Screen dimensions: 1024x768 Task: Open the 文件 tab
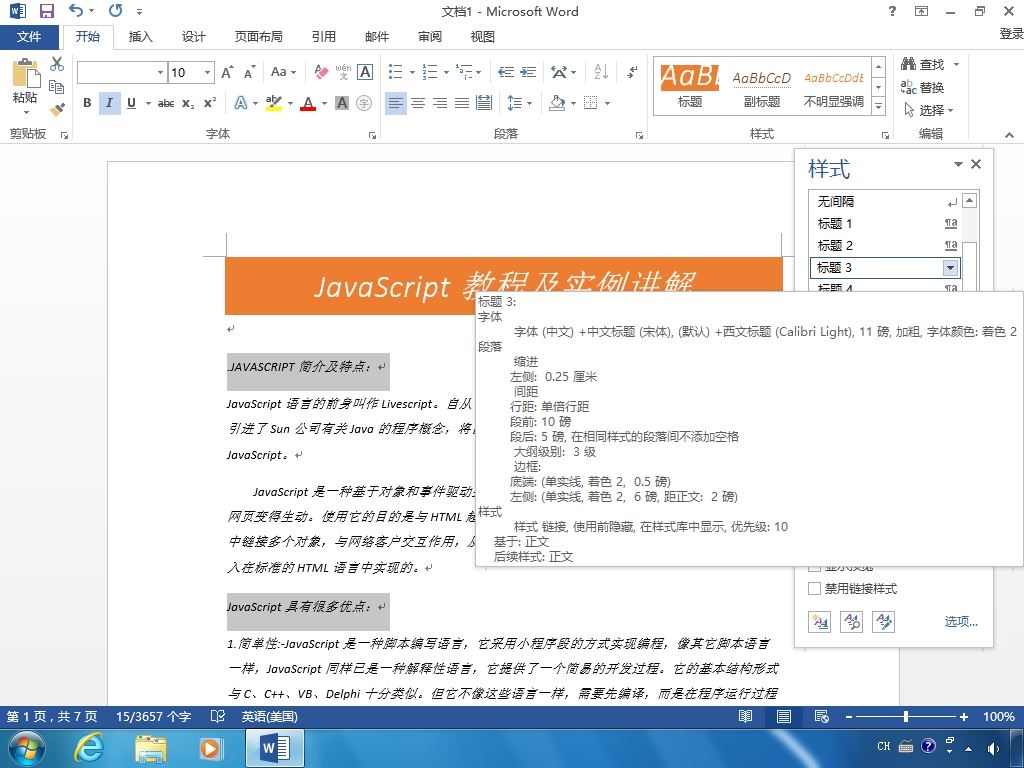pyautogui.click(x=29, y=37)
